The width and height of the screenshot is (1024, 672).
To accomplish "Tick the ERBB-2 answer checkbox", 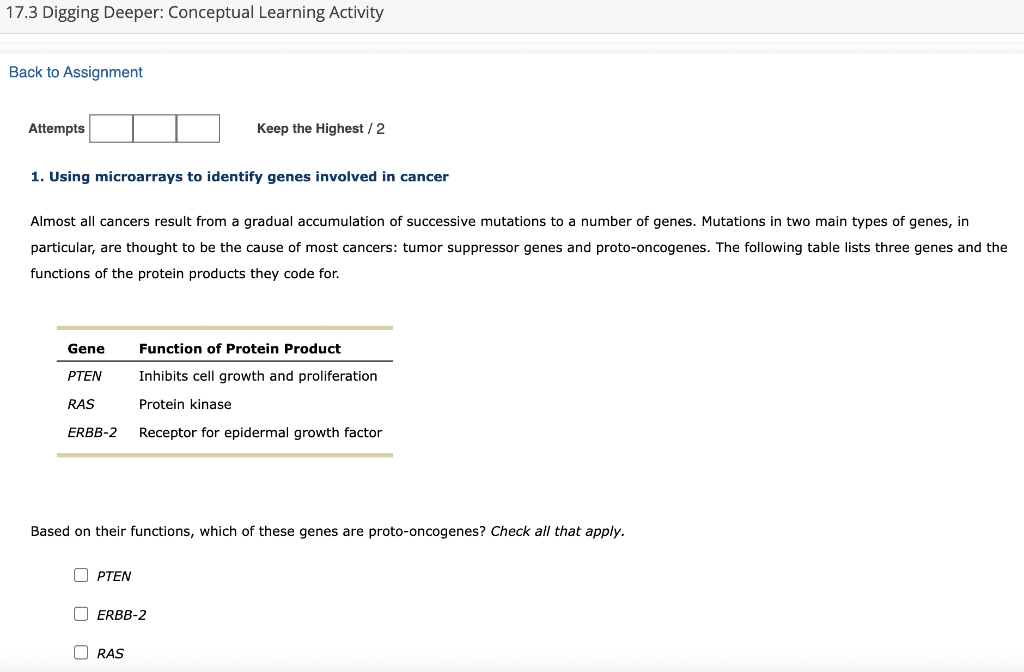I will (x=81, y=614).
